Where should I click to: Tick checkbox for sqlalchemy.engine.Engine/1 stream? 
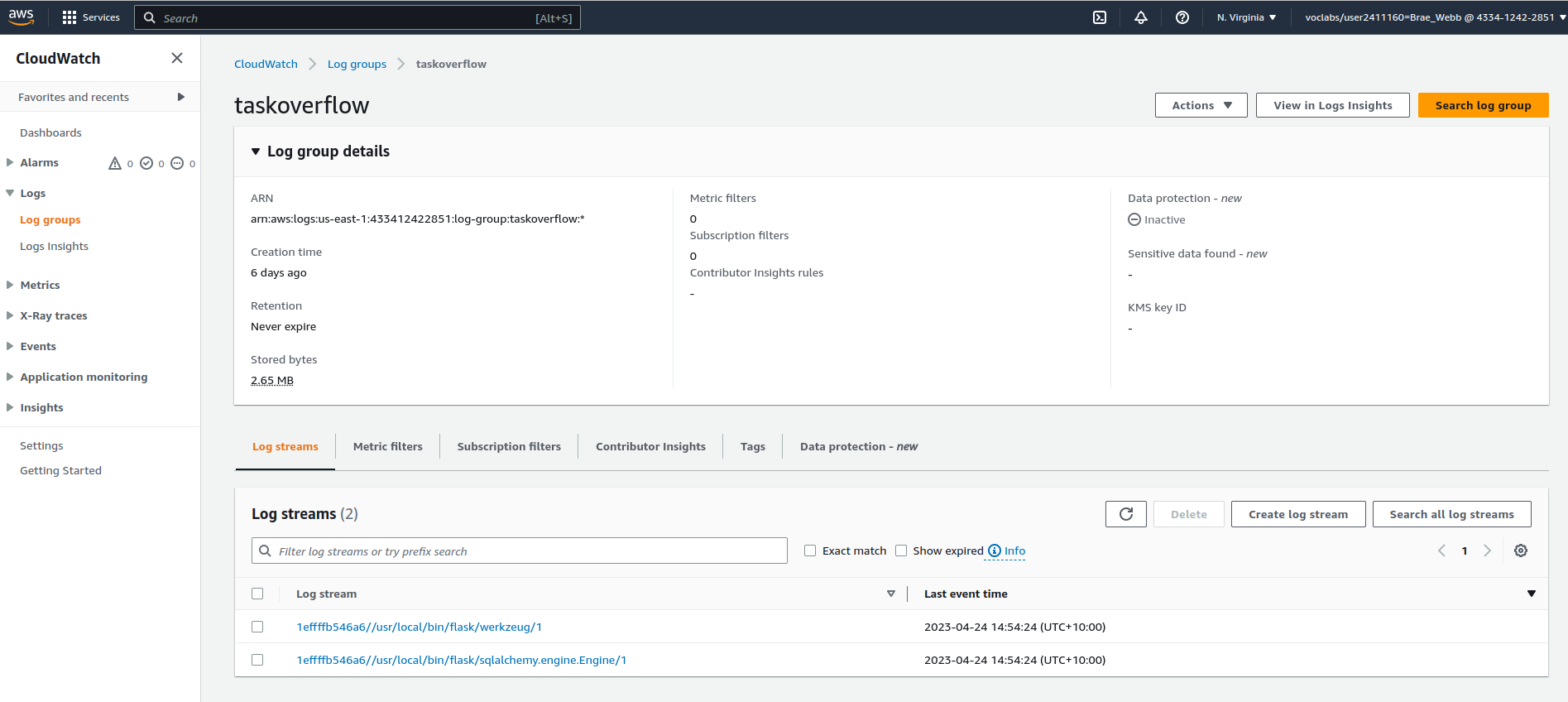pos(257,660)
